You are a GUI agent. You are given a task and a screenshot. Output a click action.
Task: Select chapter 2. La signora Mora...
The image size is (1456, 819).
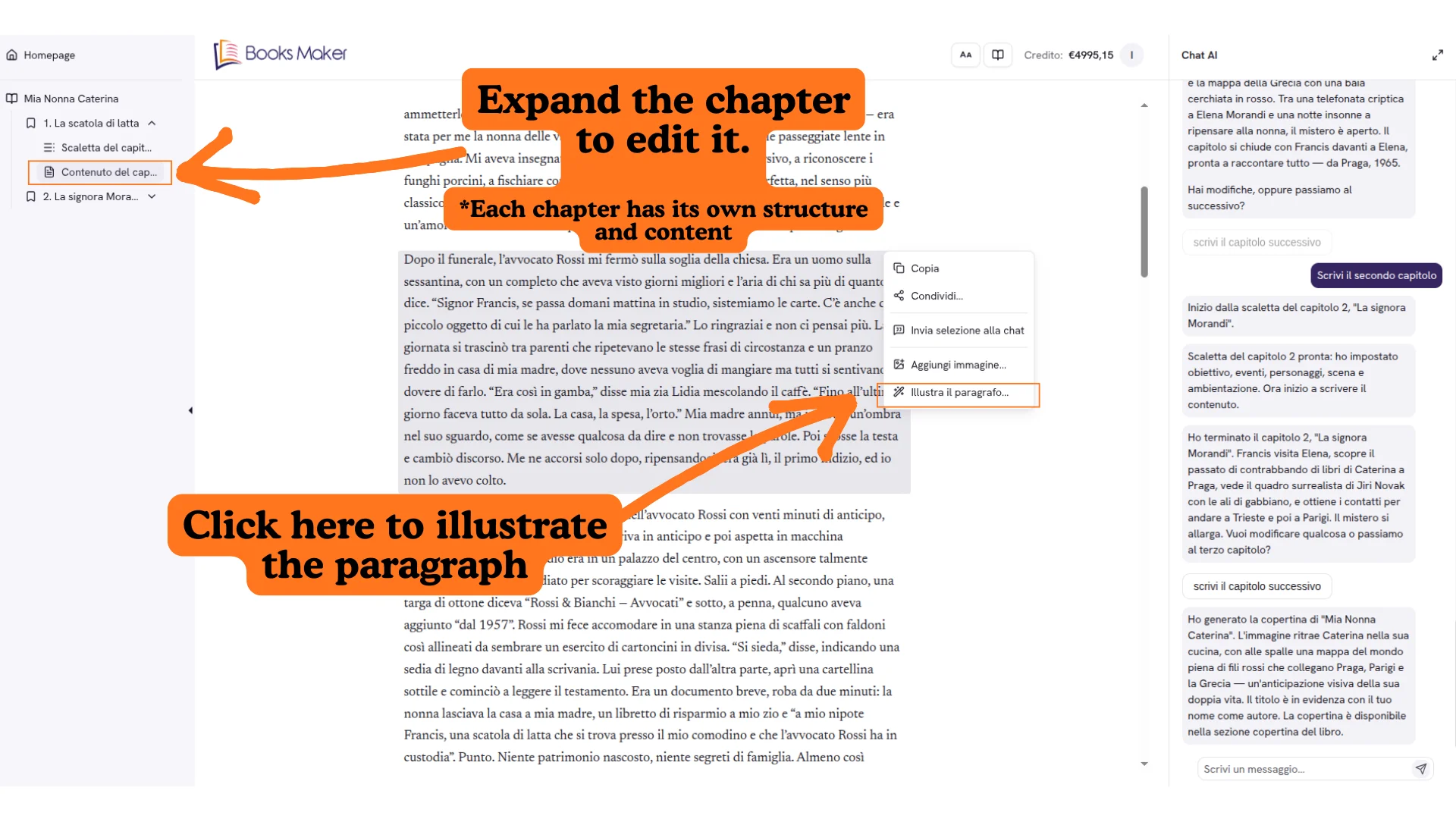pos(90,196)
